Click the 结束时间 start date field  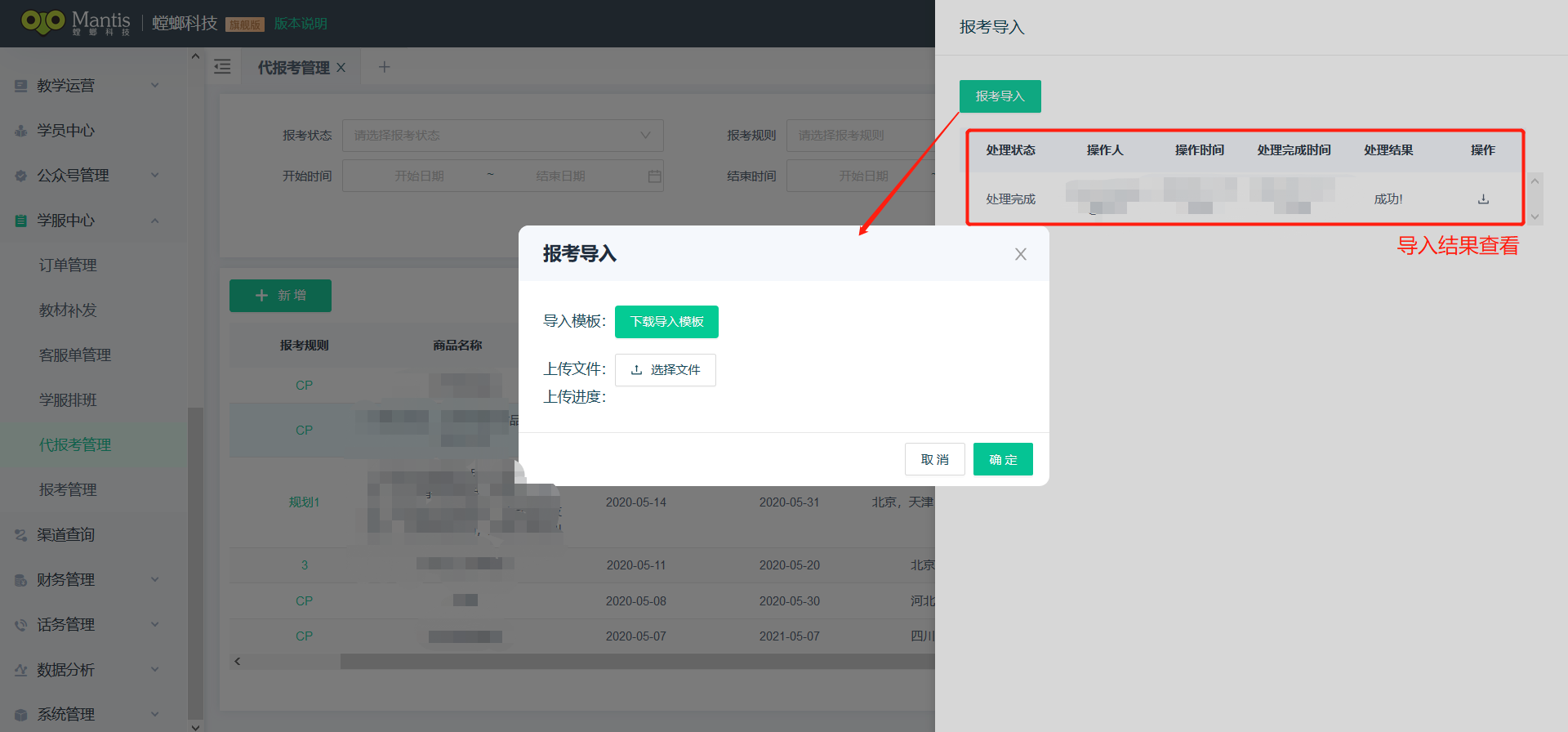pyautogui.click(x=863, y=176)
